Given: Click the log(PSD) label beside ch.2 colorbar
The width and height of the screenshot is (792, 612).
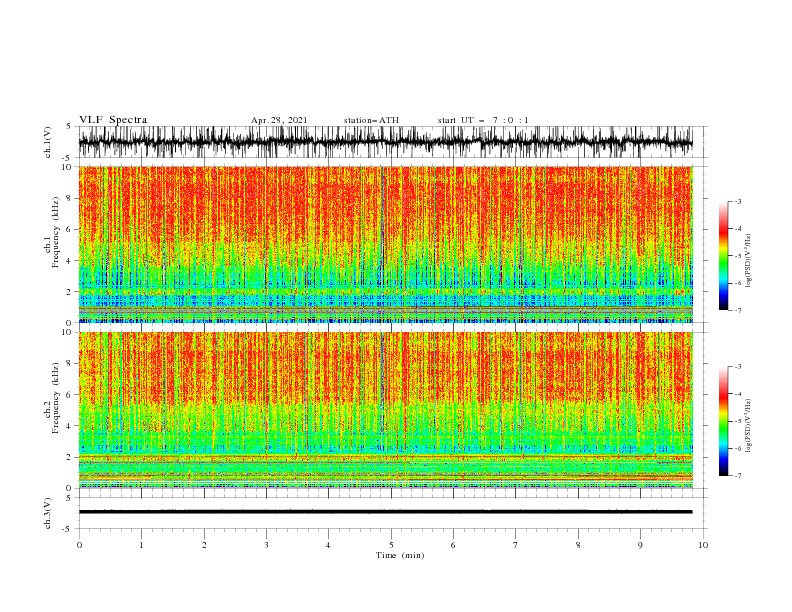Looking at the screenshot, I should click(748, 426).
